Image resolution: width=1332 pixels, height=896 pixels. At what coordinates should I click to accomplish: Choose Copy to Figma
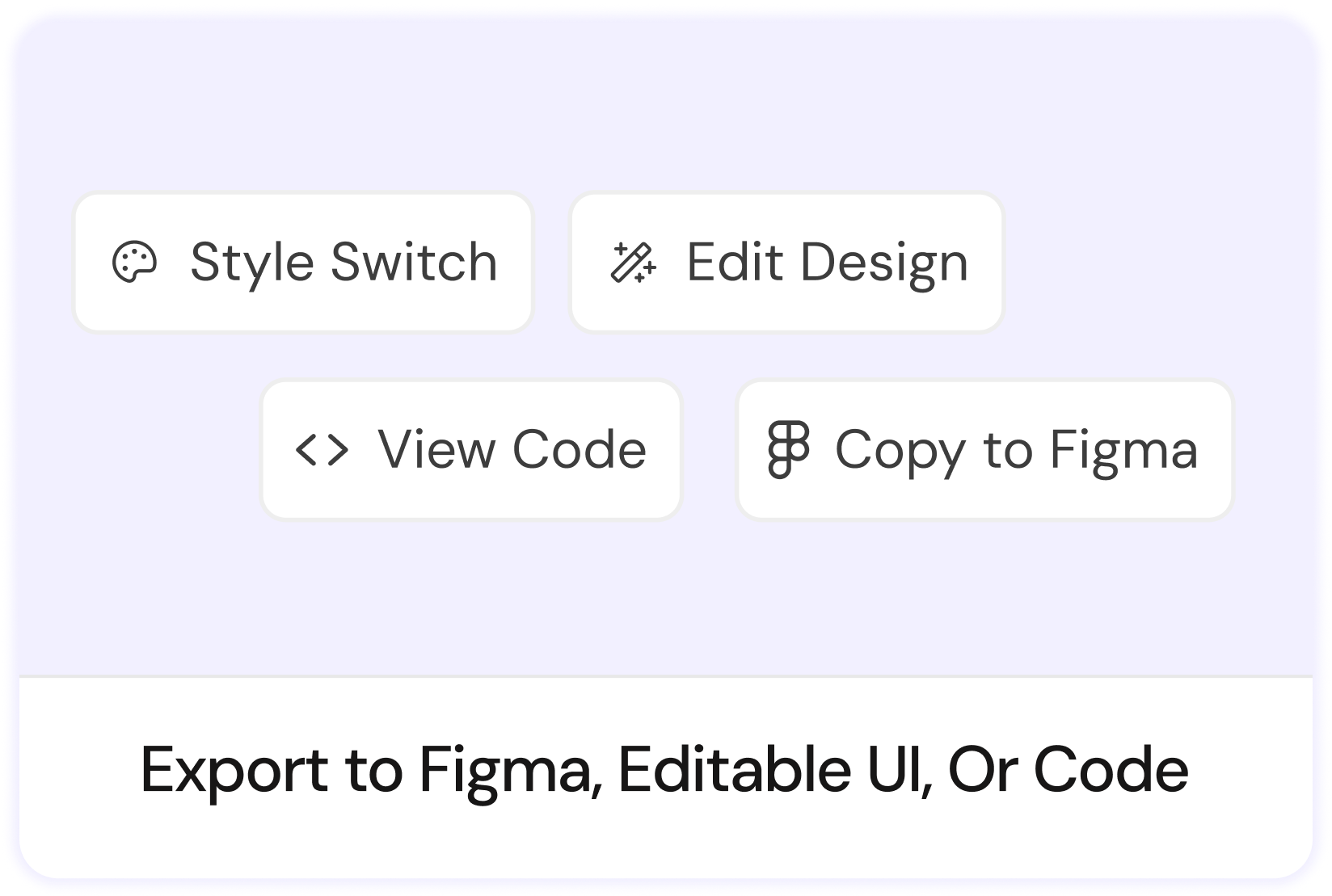pyautogui.click(x=984, y=450)
